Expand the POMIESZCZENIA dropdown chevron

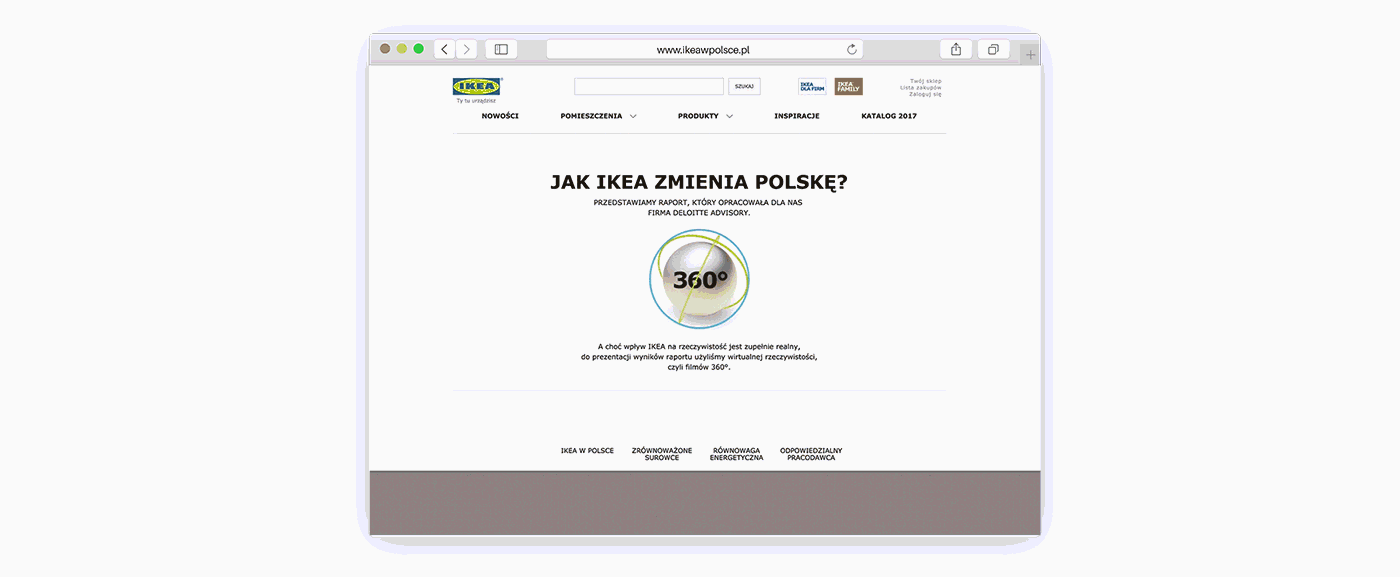click(633, 116)
